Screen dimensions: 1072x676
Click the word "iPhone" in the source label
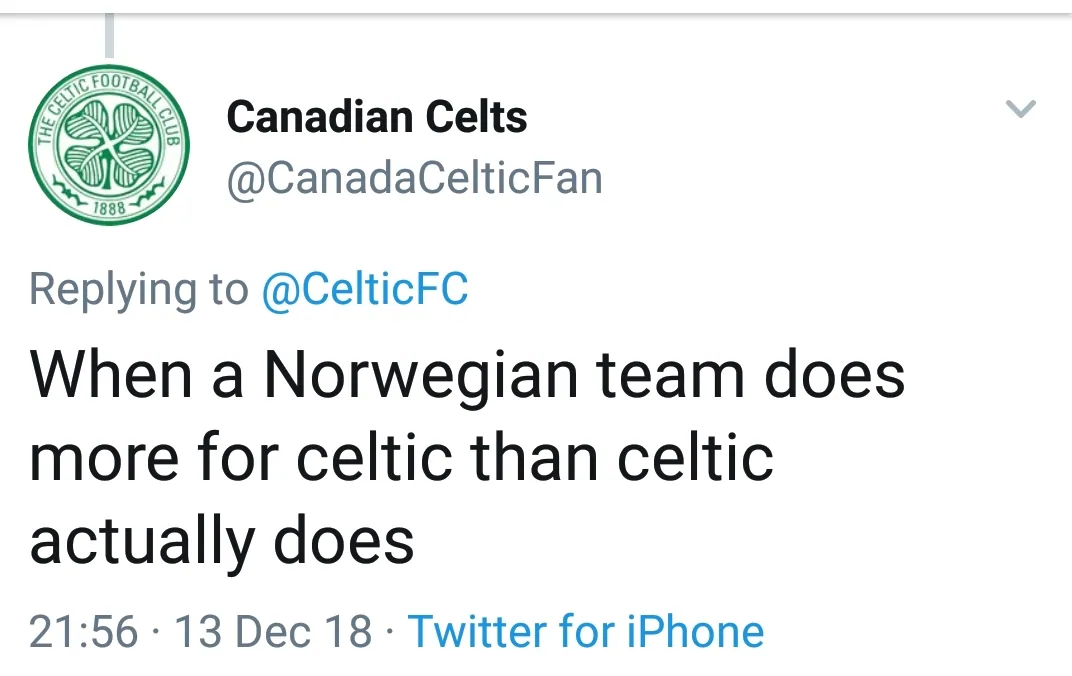pyautogui.click(x=695, y=631)
